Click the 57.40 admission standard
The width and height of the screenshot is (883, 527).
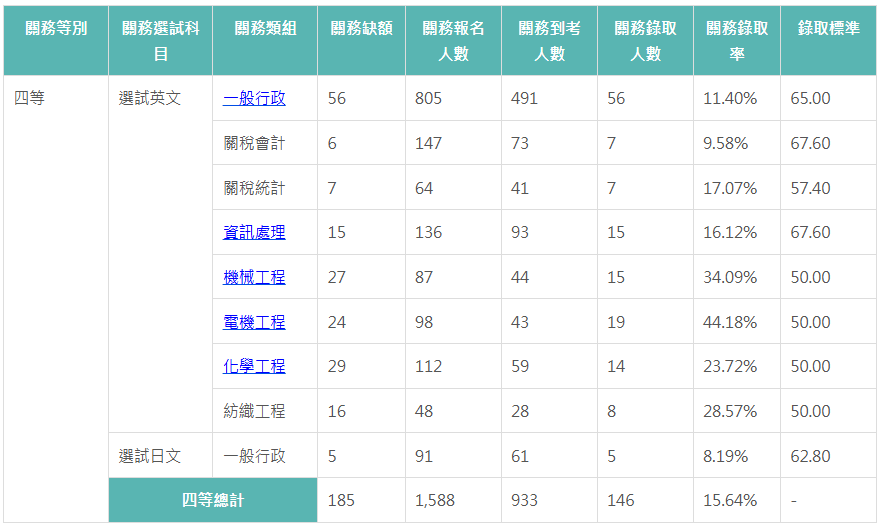tap(810, 188)
